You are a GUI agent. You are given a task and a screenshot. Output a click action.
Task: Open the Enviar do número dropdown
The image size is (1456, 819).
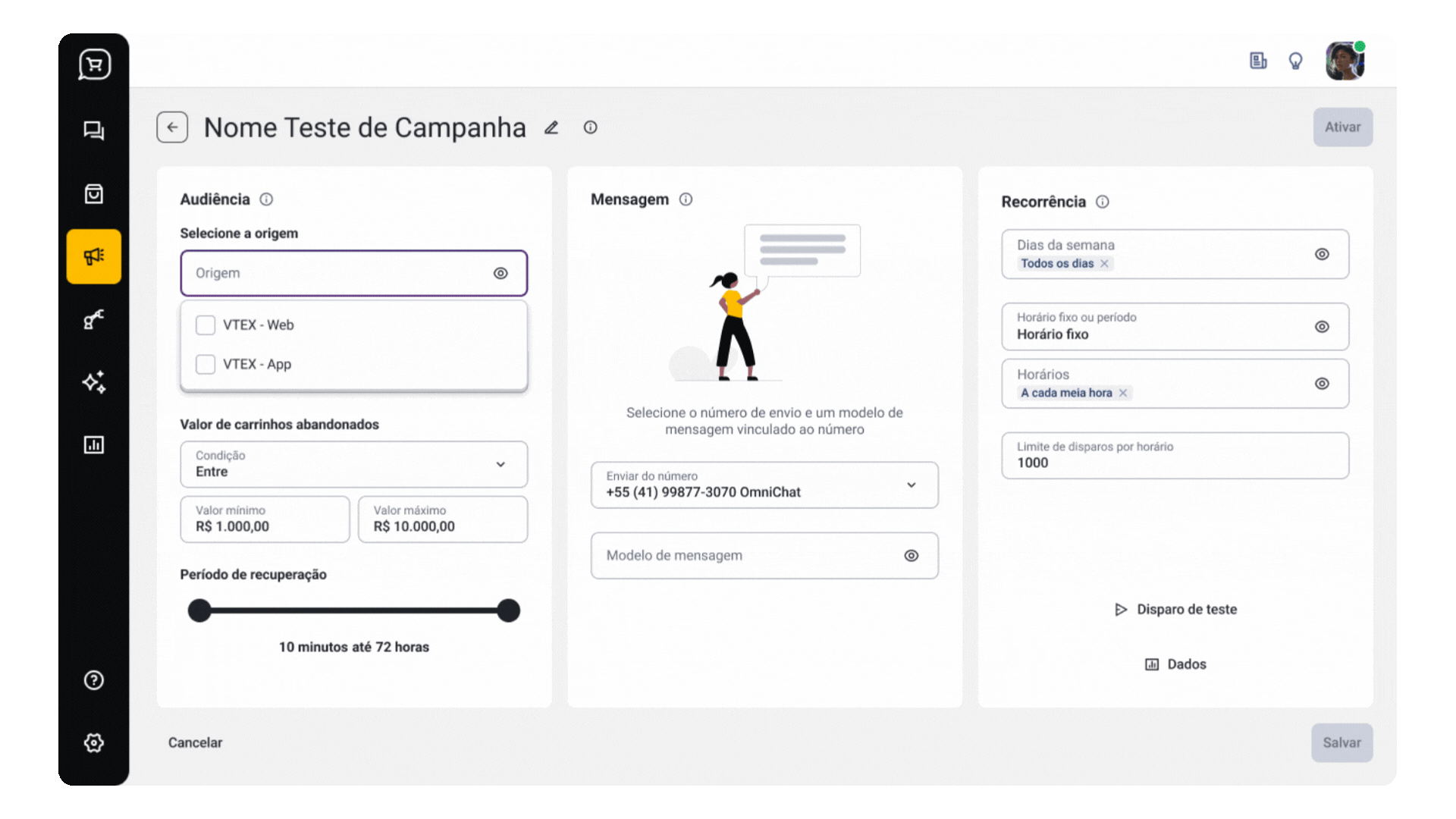tap(764, 485)
